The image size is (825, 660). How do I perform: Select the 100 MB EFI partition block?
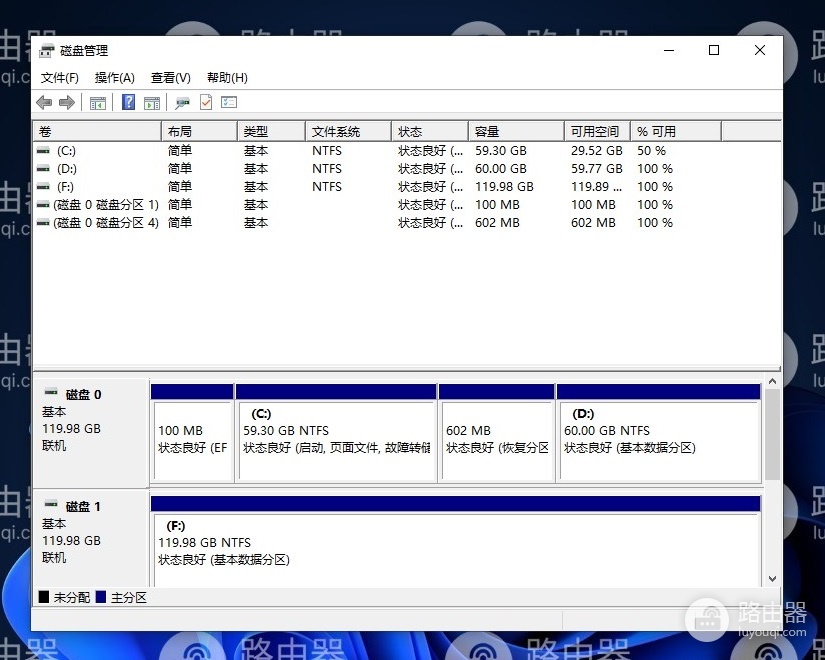(192, 433)
